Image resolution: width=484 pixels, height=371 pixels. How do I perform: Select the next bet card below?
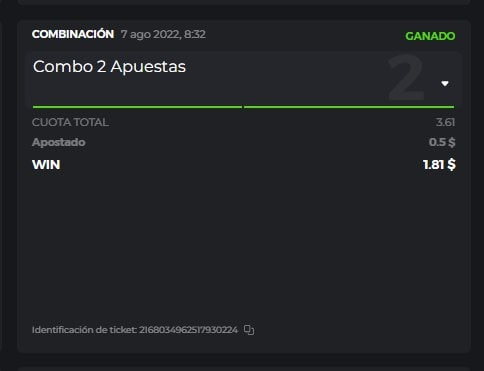click(x=244, y=369)
